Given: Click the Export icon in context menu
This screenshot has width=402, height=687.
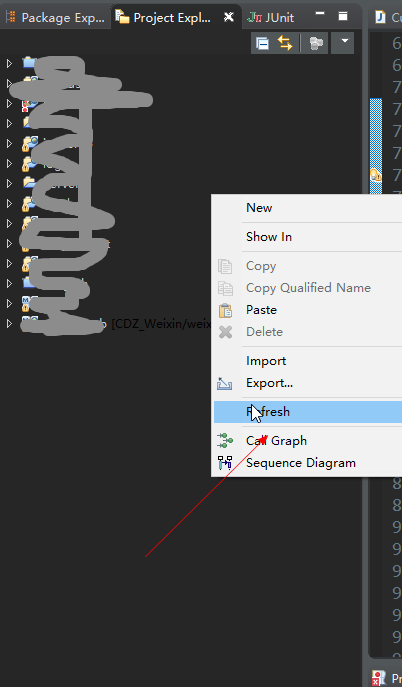Looking at the screenshot, I should tap(225, 384).
